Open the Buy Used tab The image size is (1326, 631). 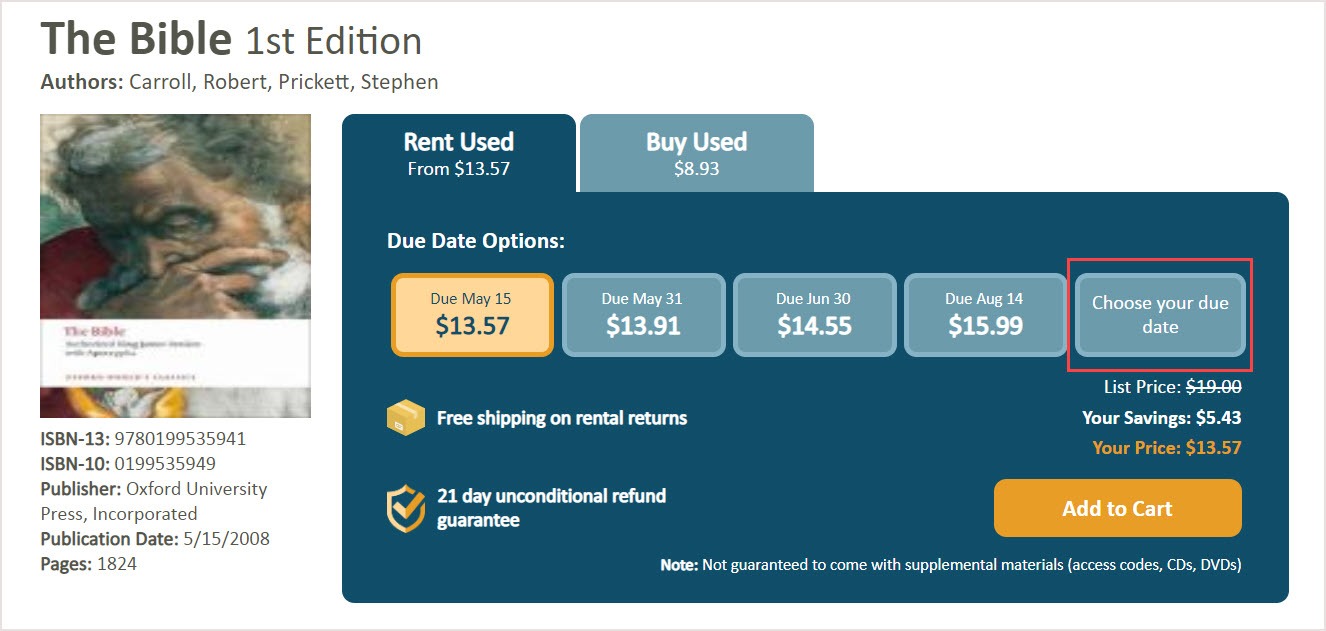pos(696,153)
